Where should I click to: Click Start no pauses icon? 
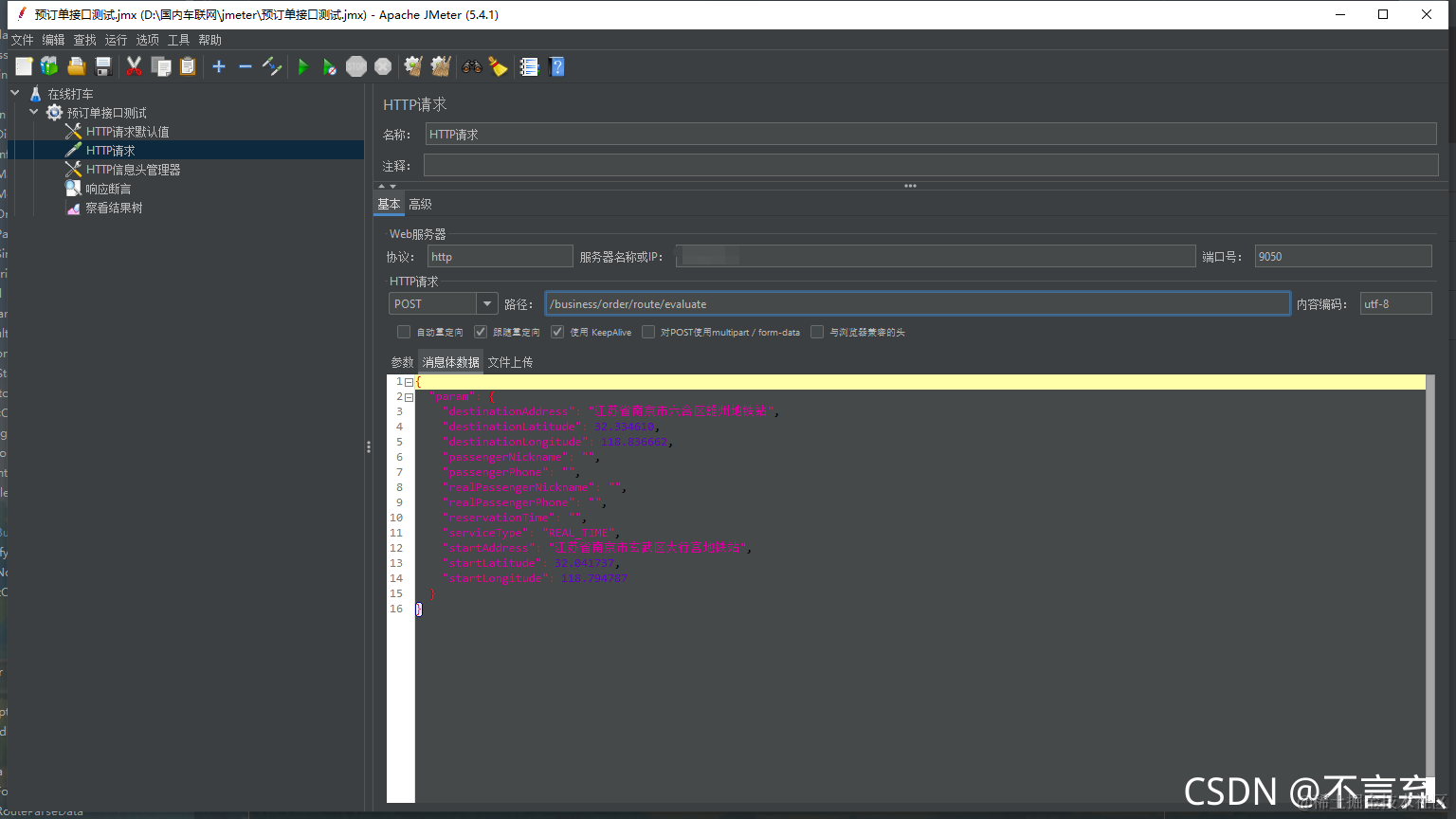tap(329, 66)
